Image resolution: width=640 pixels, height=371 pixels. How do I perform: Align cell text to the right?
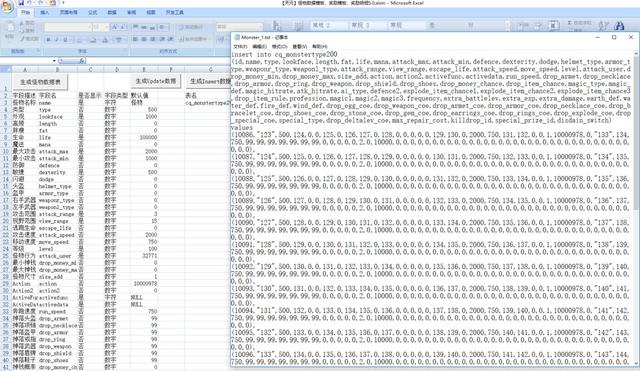(x=153, y=39)
